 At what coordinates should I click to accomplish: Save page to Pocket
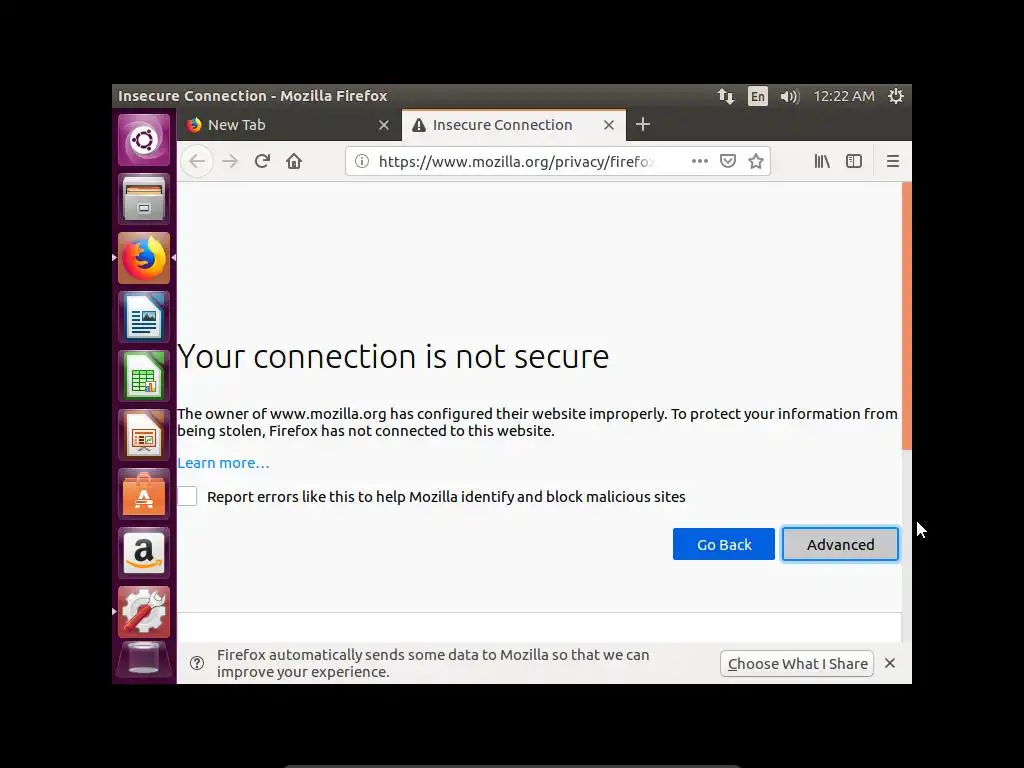[x=728, y=161]
